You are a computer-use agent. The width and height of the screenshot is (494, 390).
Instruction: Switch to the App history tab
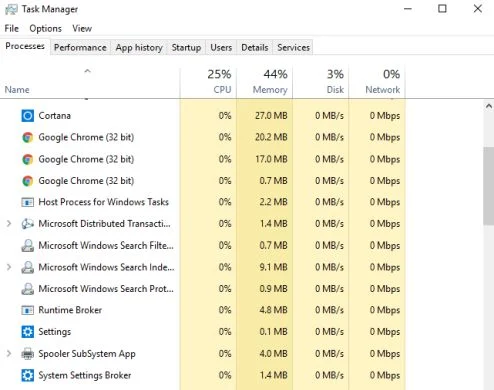pos(139,48)
